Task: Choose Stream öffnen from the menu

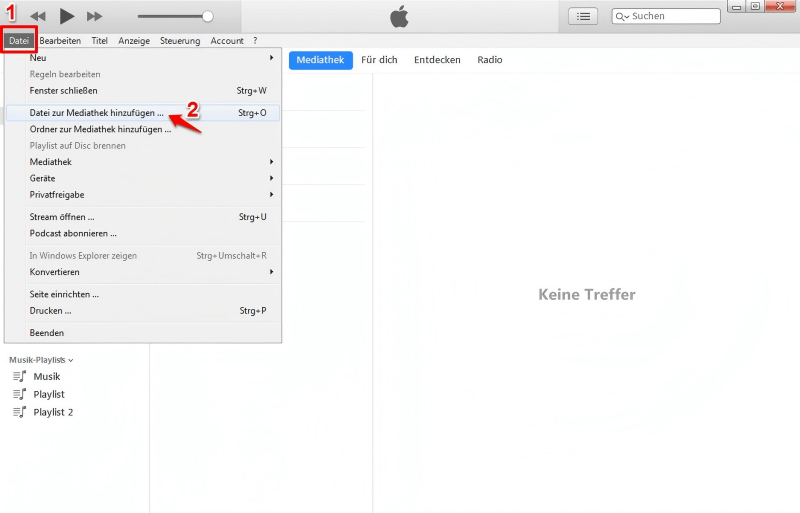Action: [143, 217]
